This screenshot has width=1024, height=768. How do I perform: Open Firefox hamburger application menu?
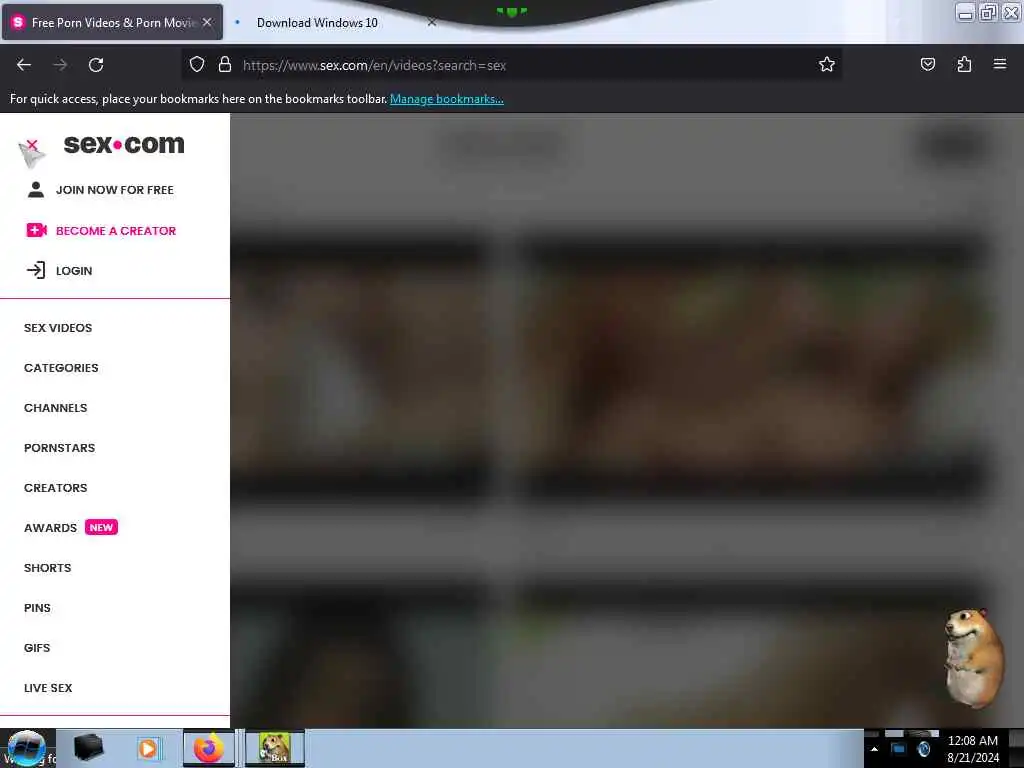pos(1000,64)
